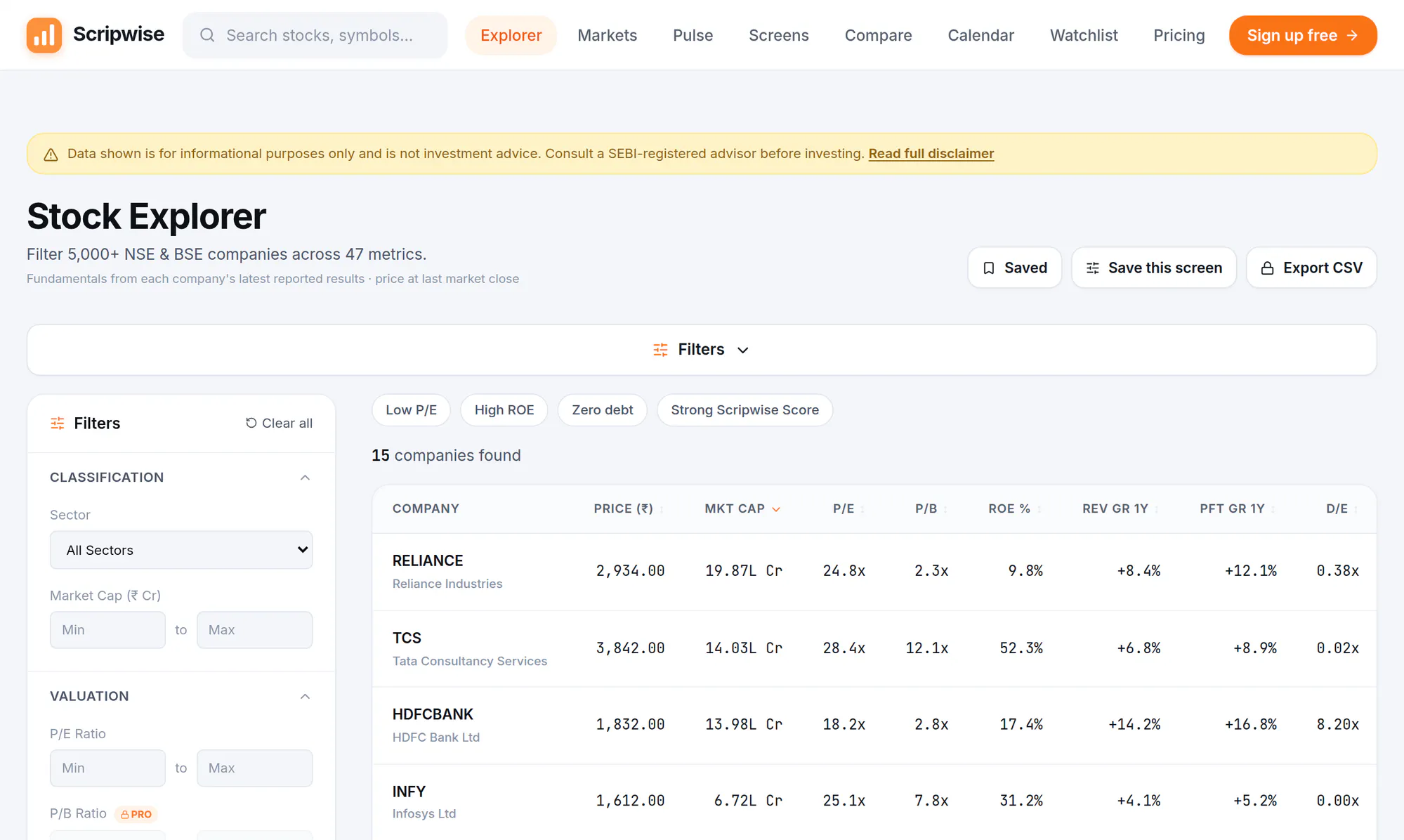Go to Watchlist
This screenshot has height=840, width=1404.
tap(1084, 35)
